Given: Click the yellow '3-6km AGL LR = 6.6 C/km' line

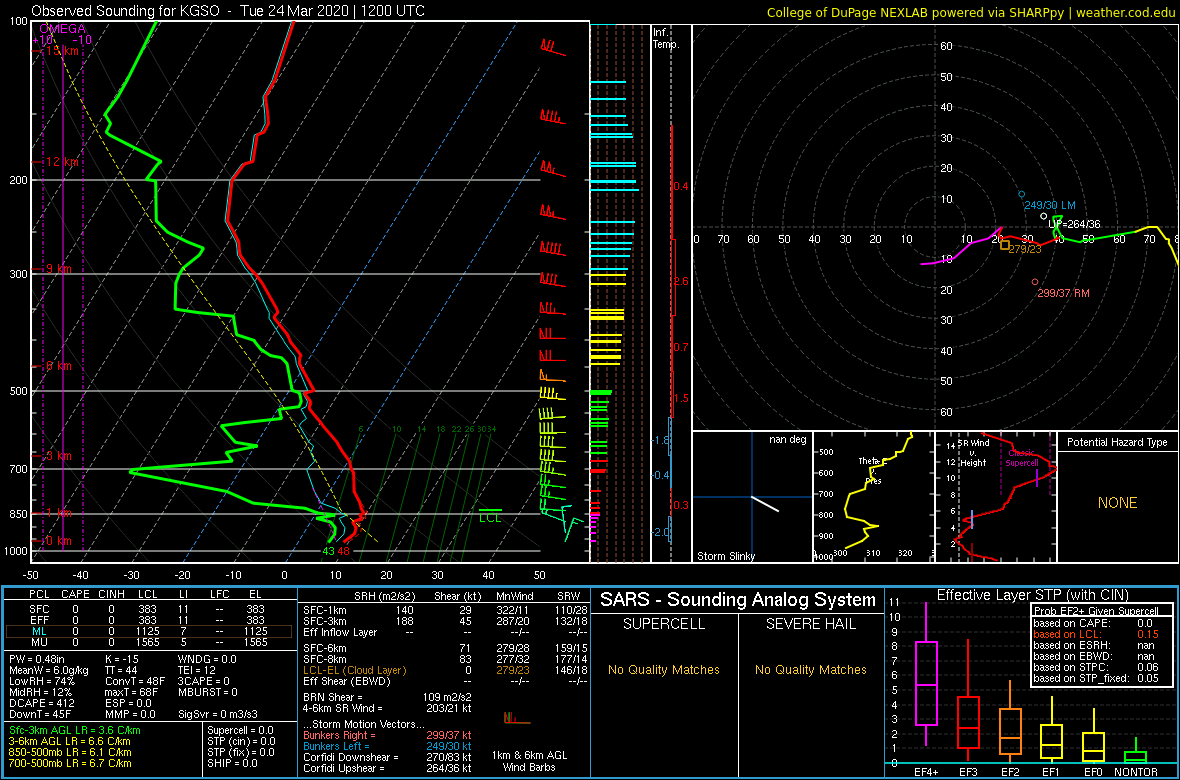Looking at the screenshot, I should click(71, 741).
